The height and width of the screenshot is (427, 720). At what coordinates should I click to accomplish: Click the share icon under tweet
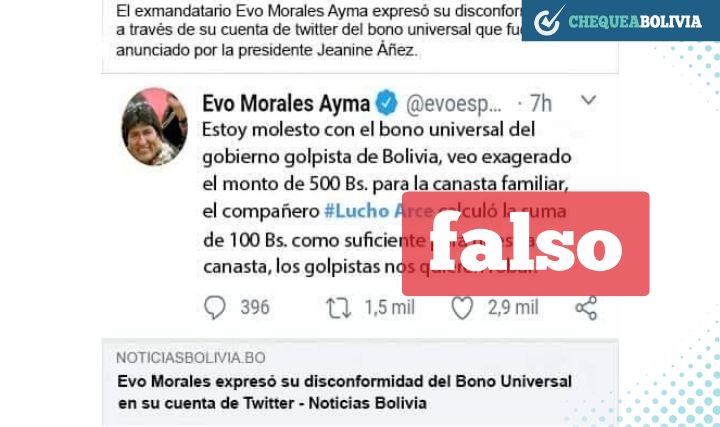586,308
